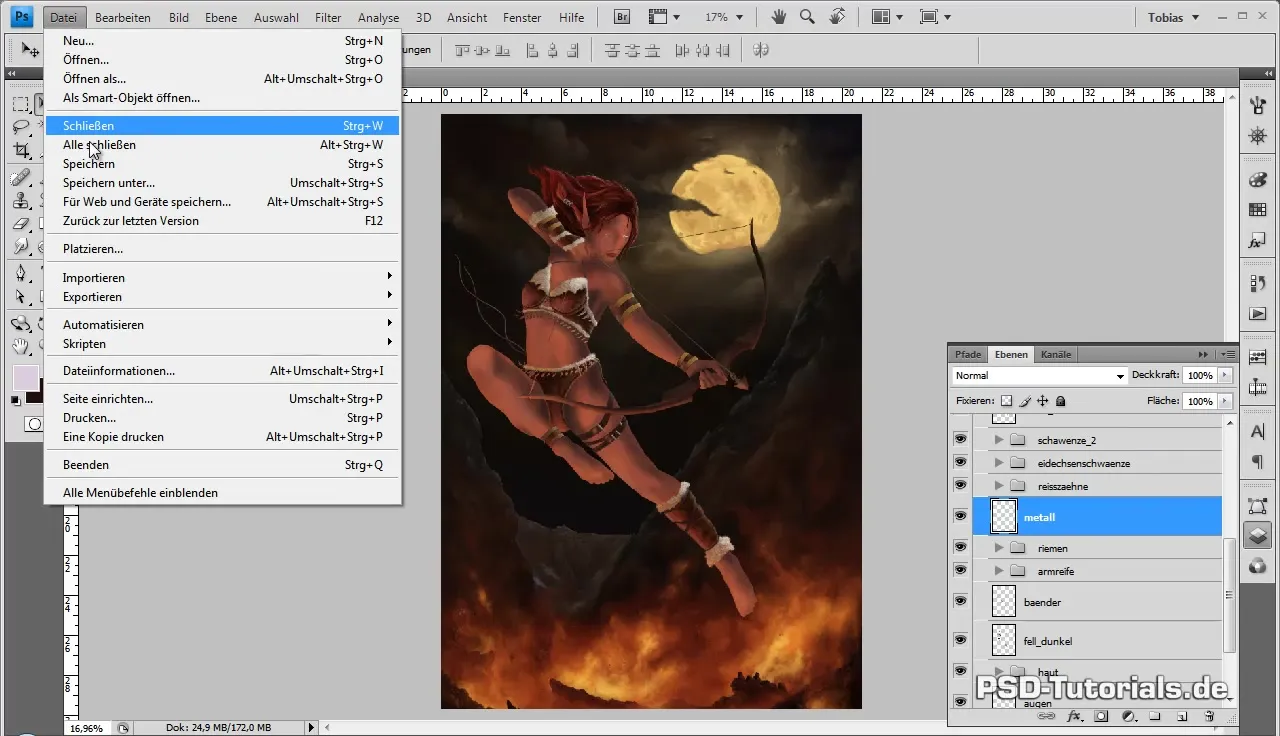This screenshot has width=1280, height=736.
Task: Delete layer with trash icon
Action: click(1208, 716)
